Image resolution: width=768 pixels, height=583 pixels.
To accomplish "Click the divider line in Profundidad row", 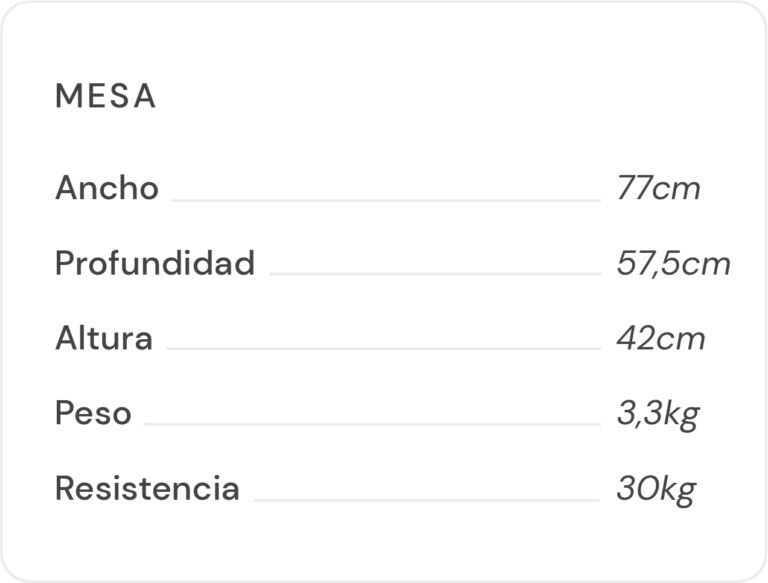I will 434,274.
